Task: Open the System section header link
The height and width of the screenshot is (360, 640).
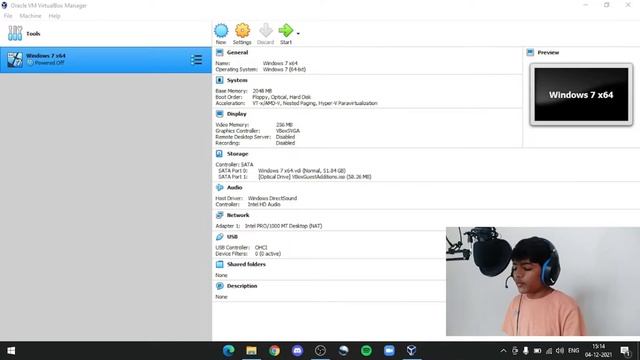Action: pos(237,80)
